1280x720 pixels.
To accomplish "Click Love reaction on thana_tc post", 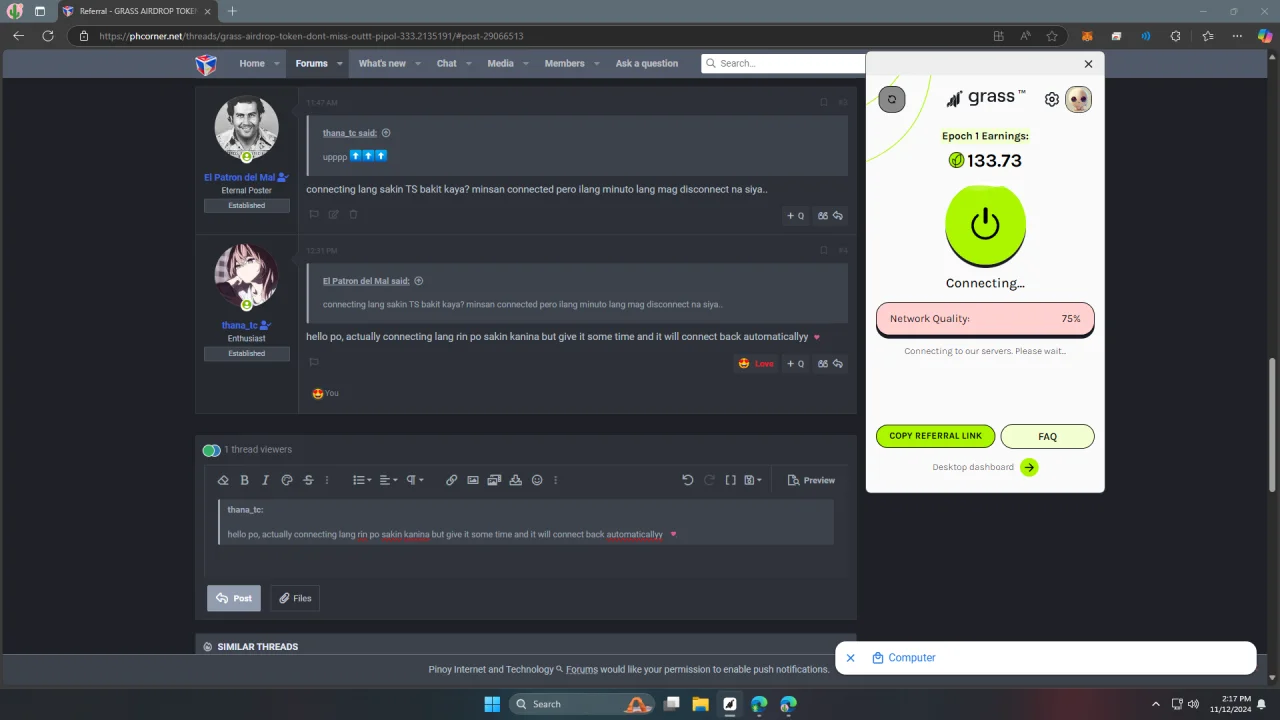I will [x=756, y=363].
